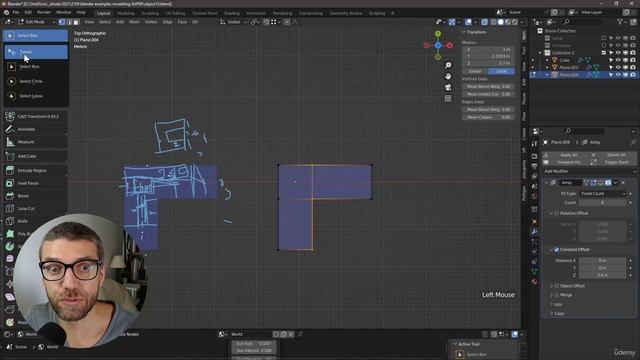Toggle the Collection 1 exclude checkbox

(604, 53)
